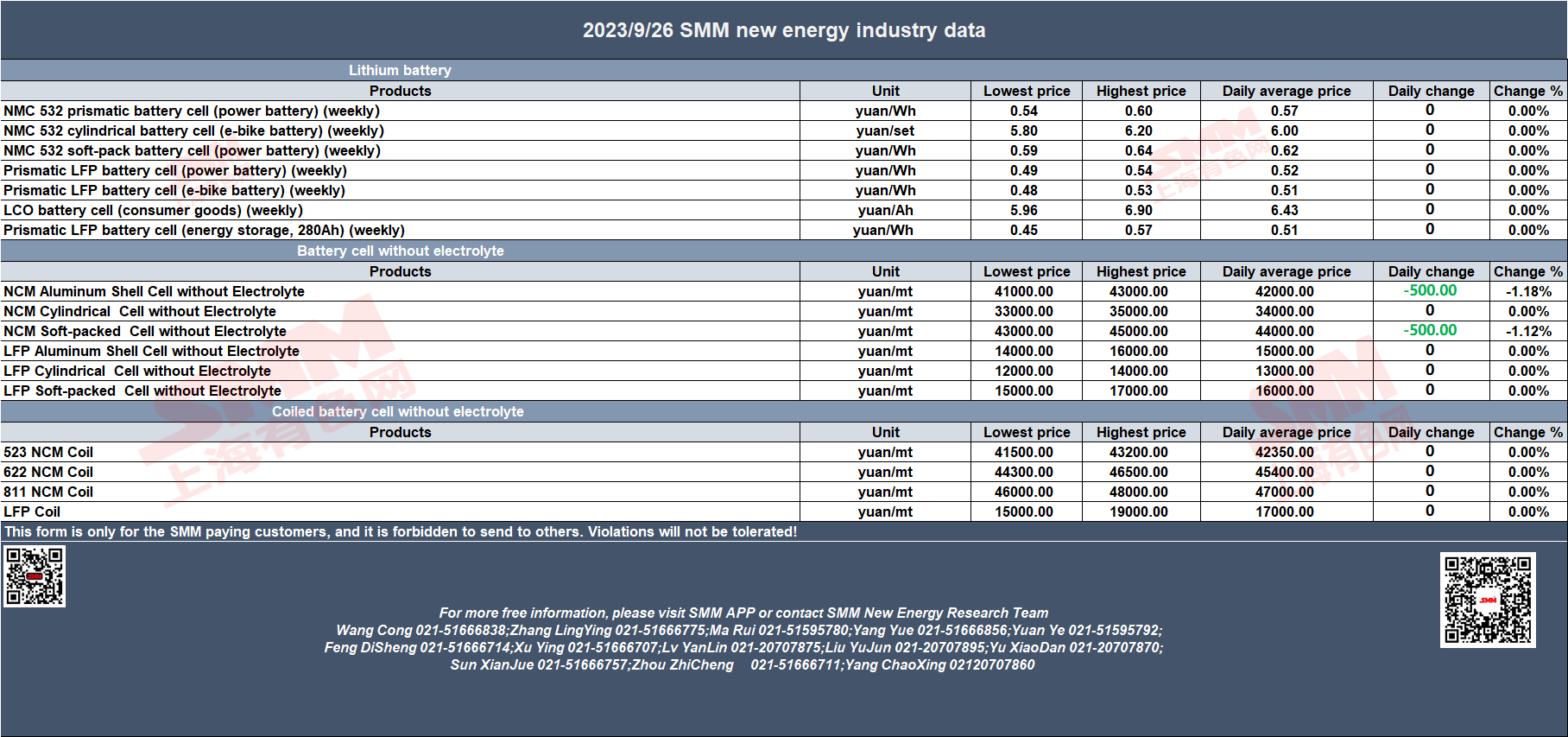Click 'Prismatic LFP battery cell (e-bike battery)' row
Viewport: 1568px width, 737px height.
pos(784,190)
